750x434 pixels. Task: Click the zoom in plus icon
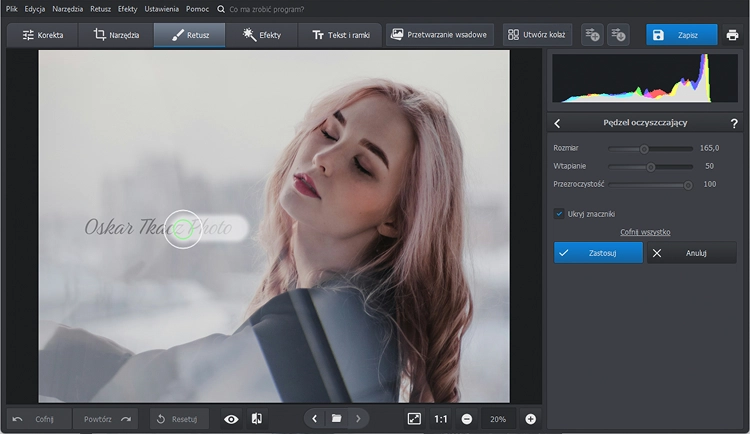[x=530, y=419]
